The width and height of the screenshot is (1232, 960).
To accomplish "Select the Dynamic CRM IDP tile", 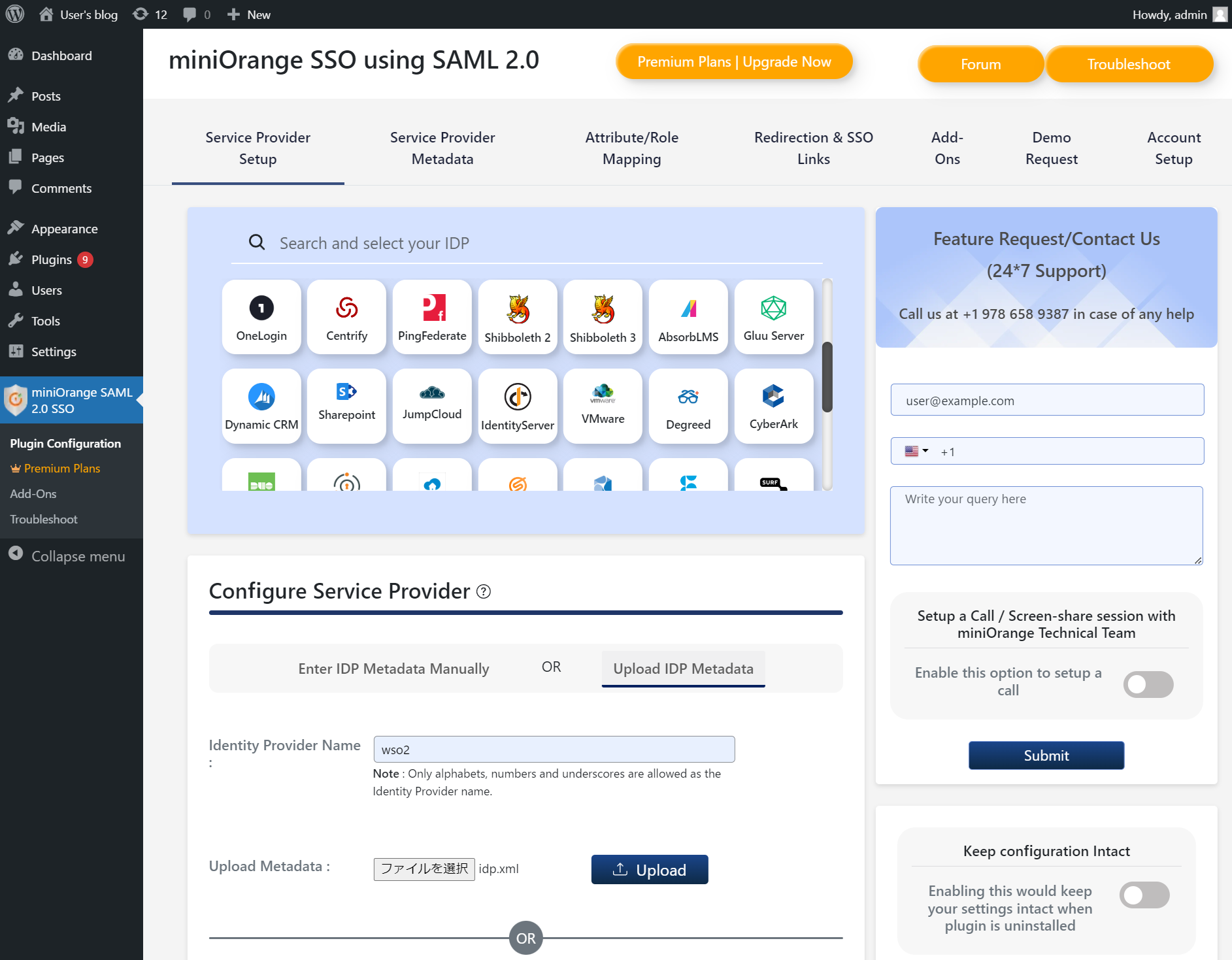I will click(x=261, y=406).
